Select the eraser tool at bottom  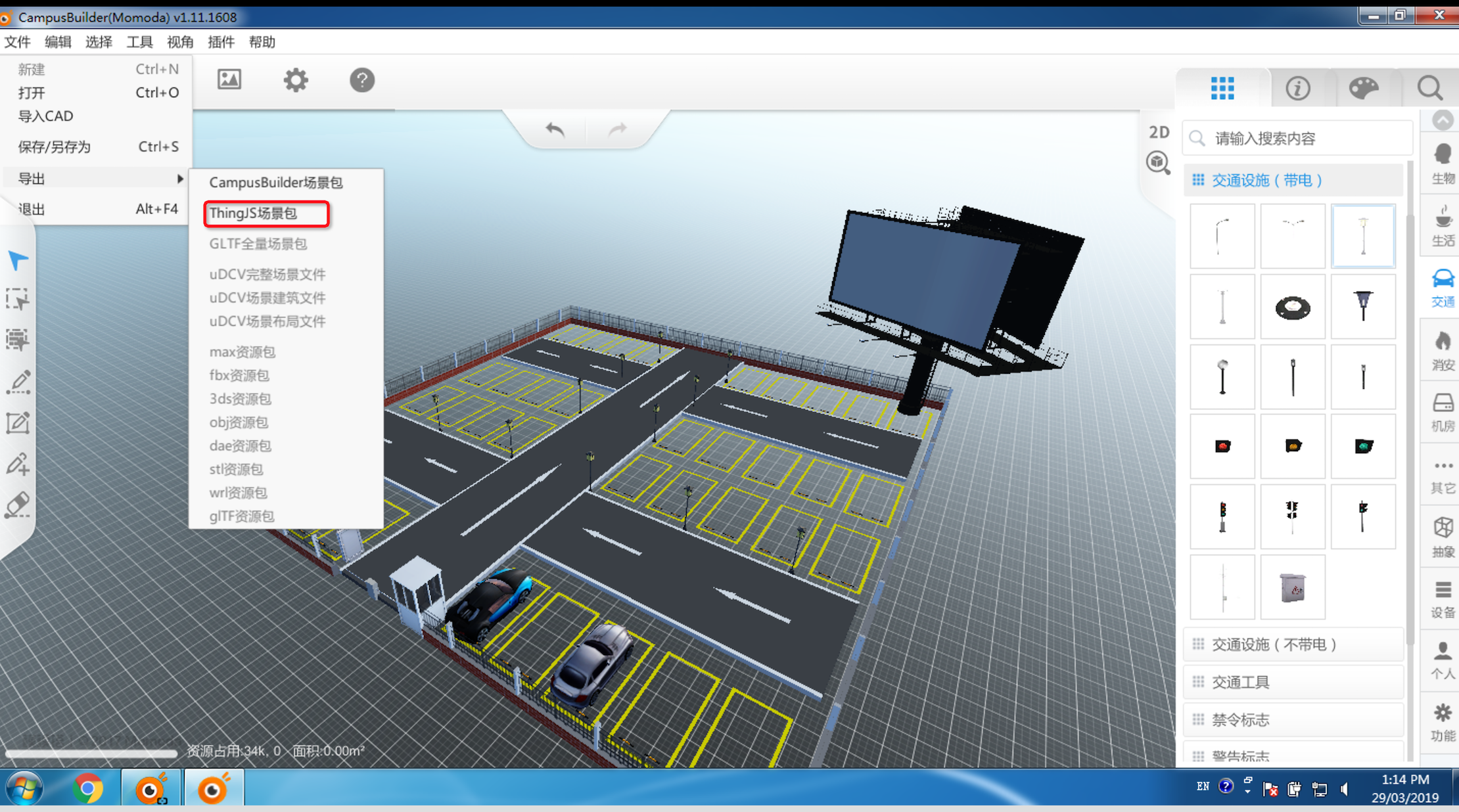click(18, 505)
